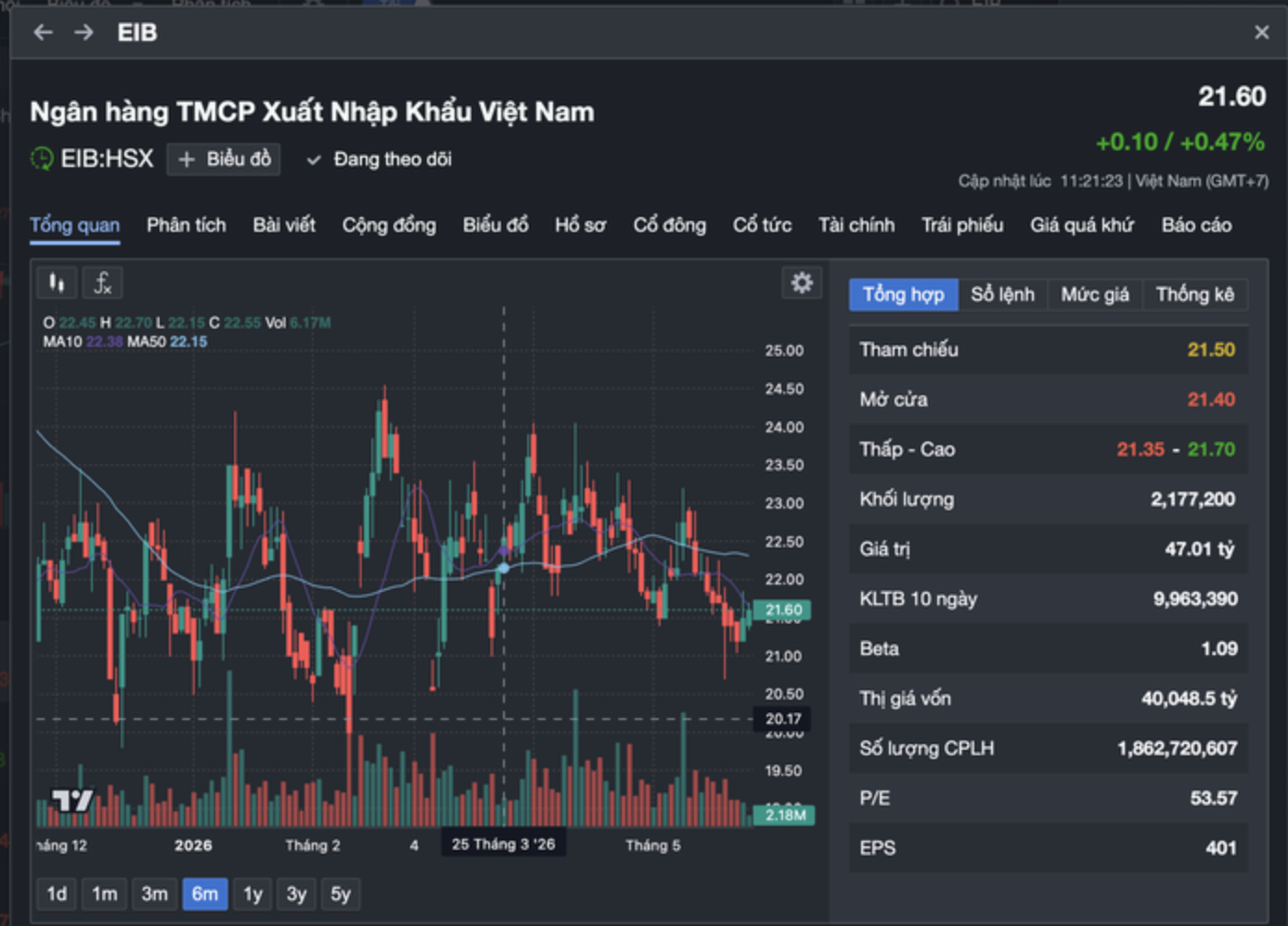Click the Giá trị value 47.01 tỷ
The image size is (1288, 926).
point(1200,549)
